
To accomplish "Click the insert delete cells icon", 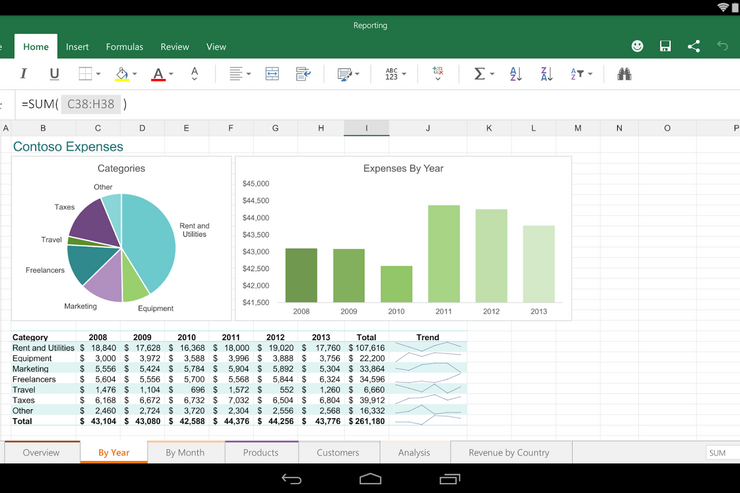I will click(x=438, y=74).
